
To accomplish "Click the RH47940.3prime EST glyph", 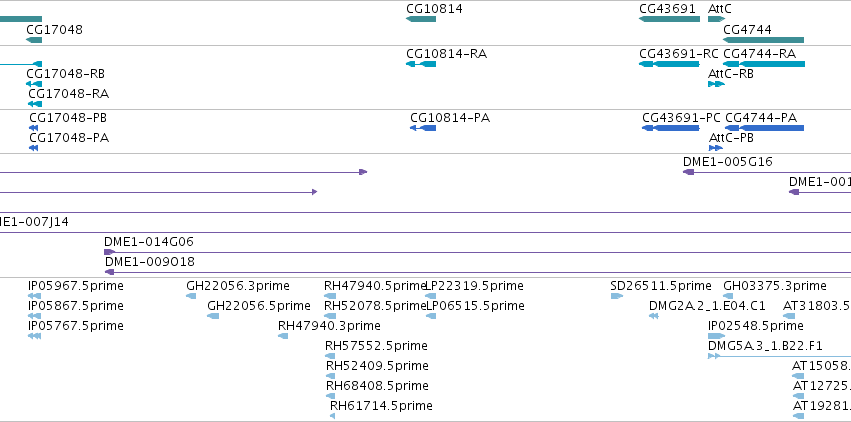I will pos(283,336).
